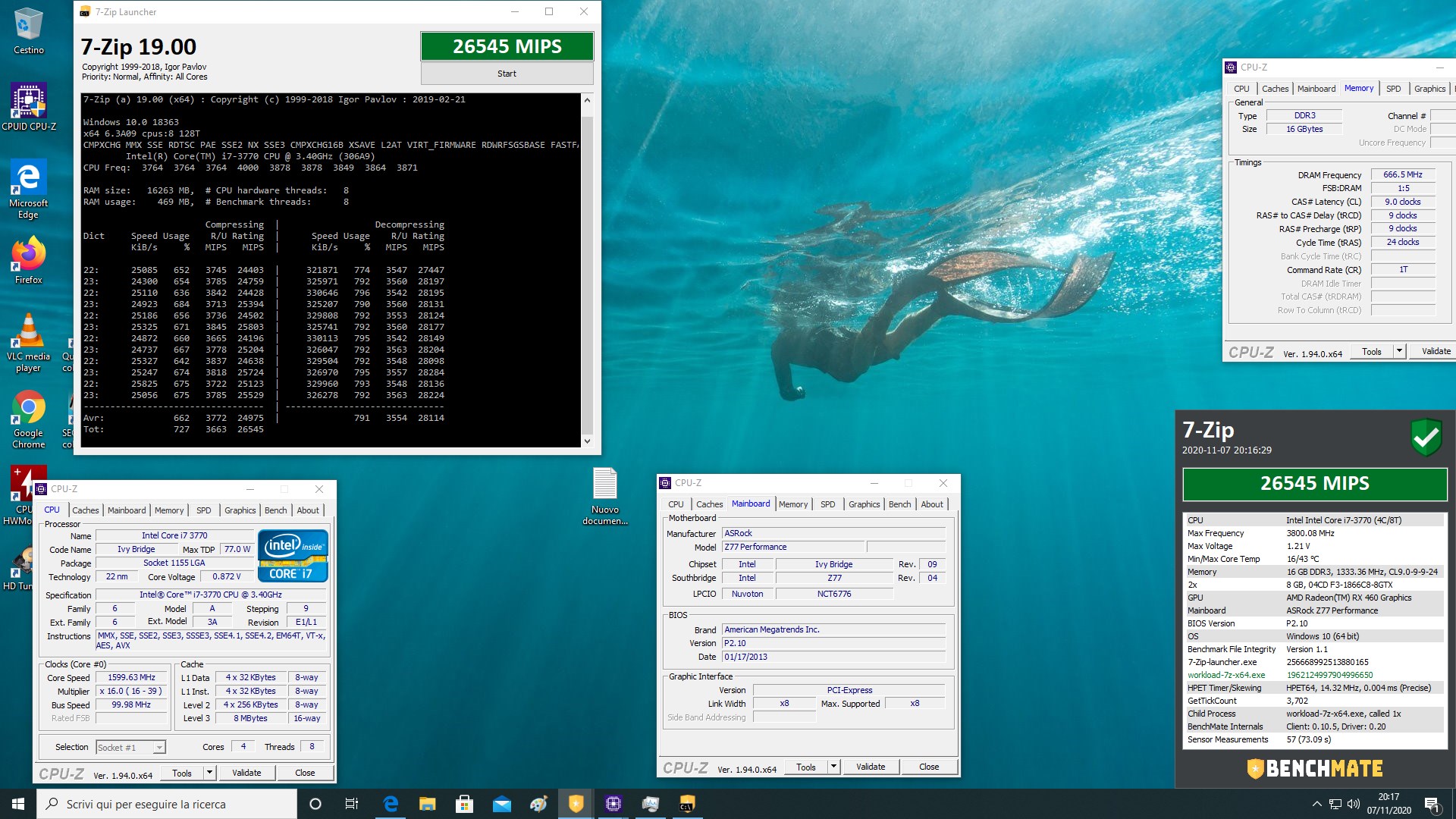Open Mainboard tab in the left CPU-Z window
This screenshot has width=1456, height=819.
pyautogui.click(x=127, y=510)
